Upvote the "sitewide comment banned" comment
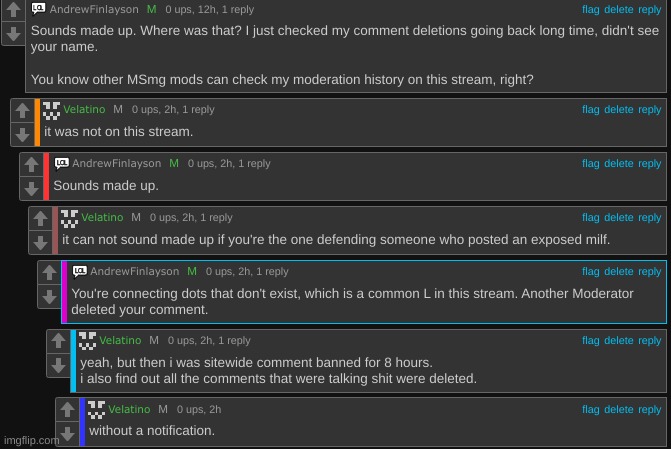The width and height of the screenshot is (671, 449). tap(58, 341)
